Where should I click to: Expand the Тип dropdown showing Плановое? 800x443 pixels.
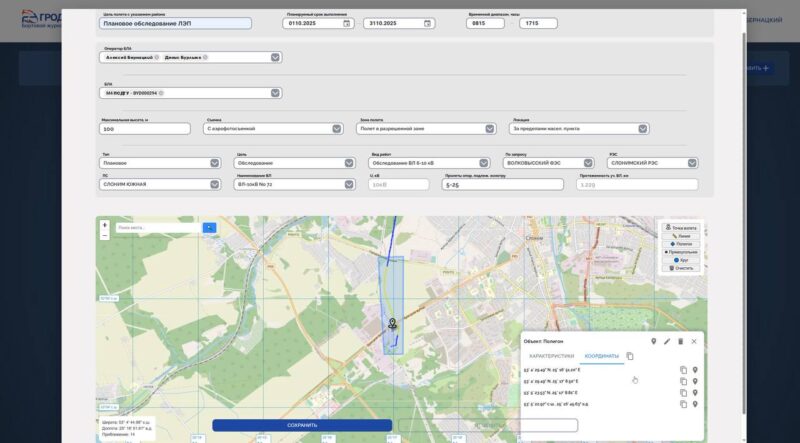[215, 163]
